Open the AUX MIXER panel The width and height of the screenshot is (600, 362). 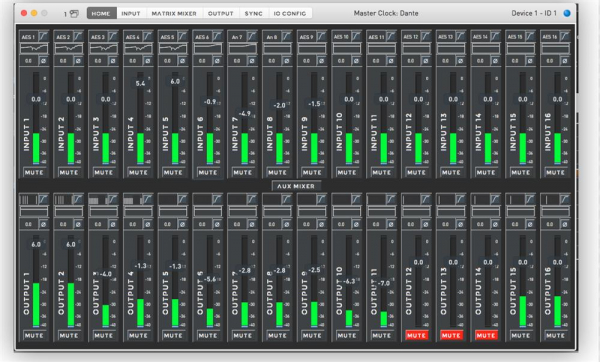click(x=296, y=186)
